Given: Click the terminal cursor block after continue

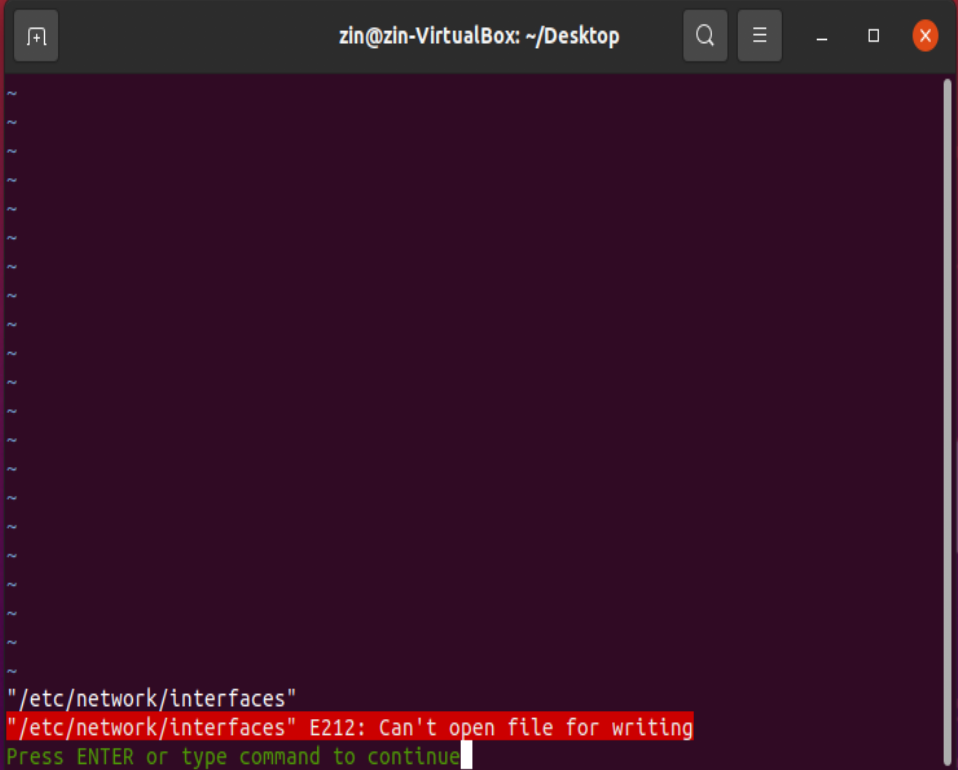Looking at the screenshot, I should tap(466, 755).
